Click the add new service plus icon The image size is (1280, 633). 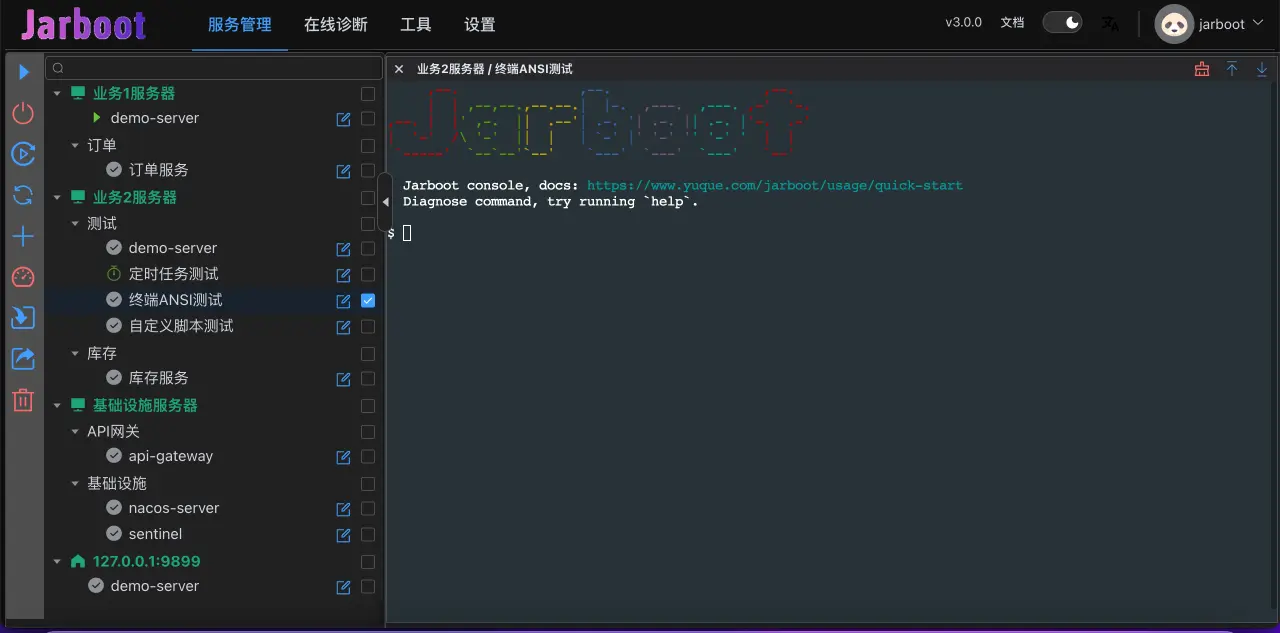click(23, 236)
